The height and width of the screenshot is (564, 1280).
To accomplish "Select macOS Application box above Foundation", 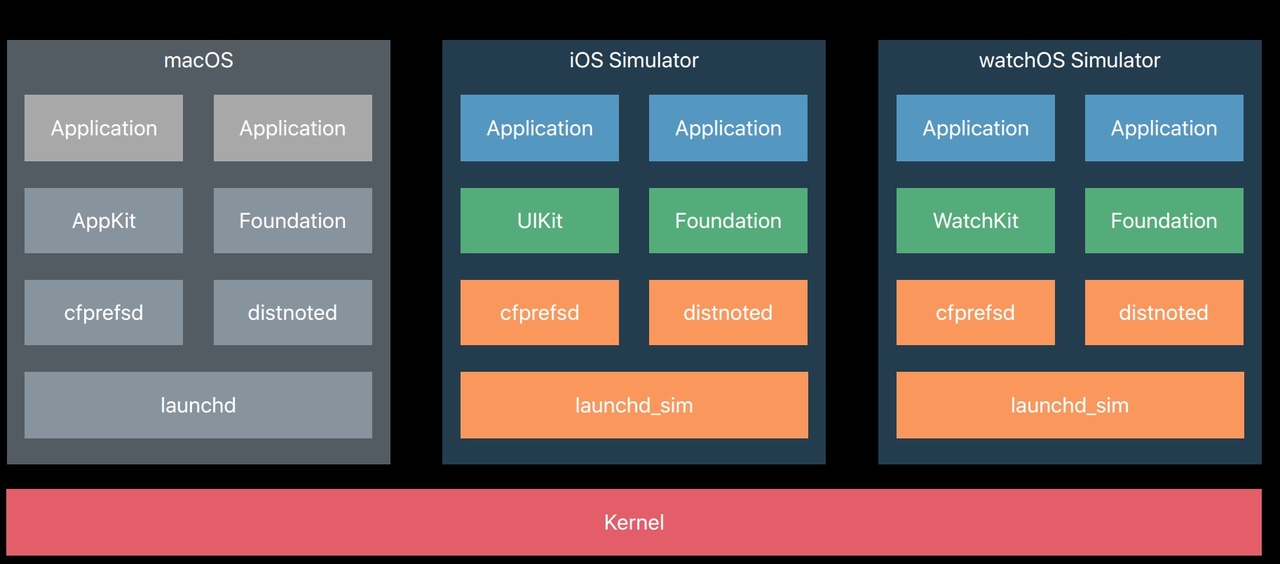I will [x=293, y=128].
